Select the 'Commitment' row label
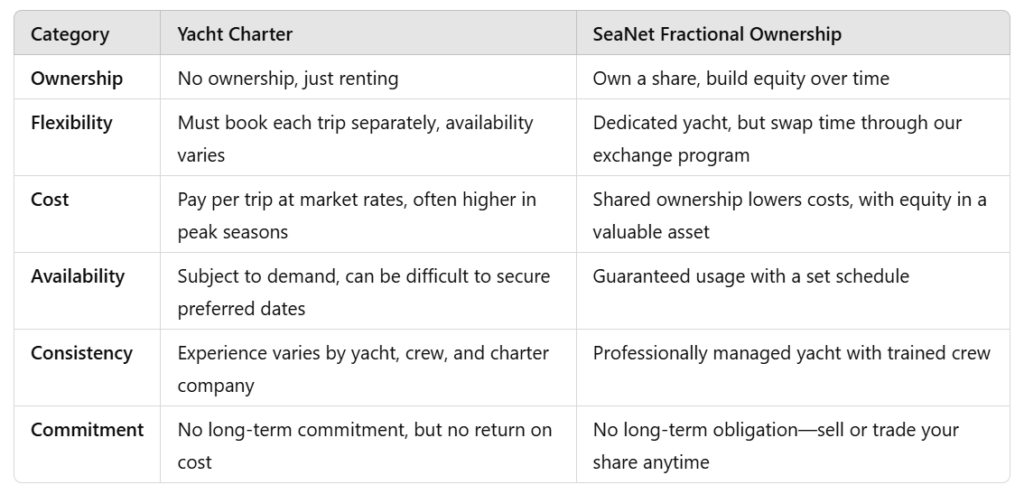Image resolution: width=1024 pixels, height=494 pixels. (87, 429)
